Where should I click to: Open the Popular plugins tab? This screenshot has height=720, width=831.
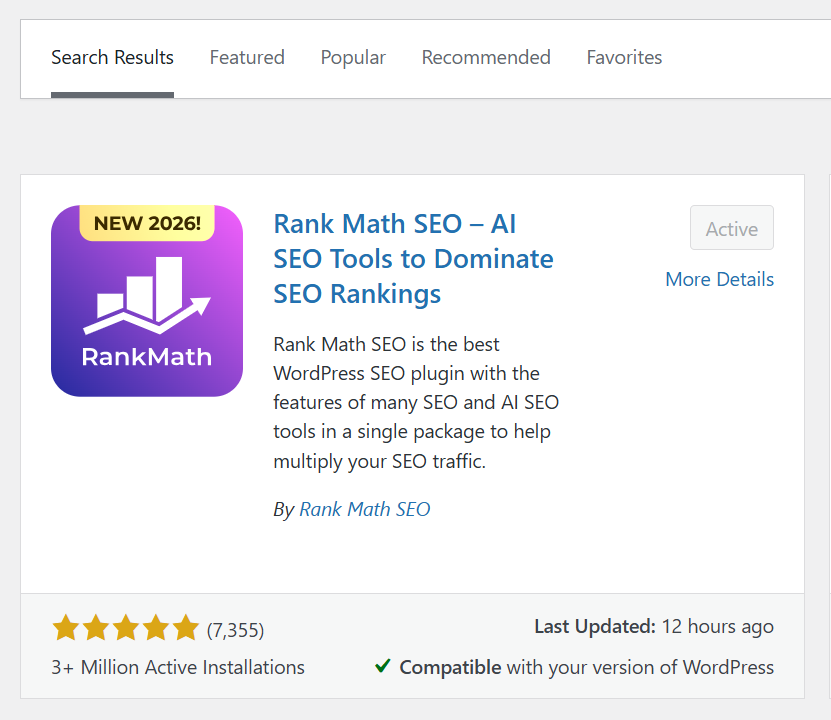click(x=353, y=57)
